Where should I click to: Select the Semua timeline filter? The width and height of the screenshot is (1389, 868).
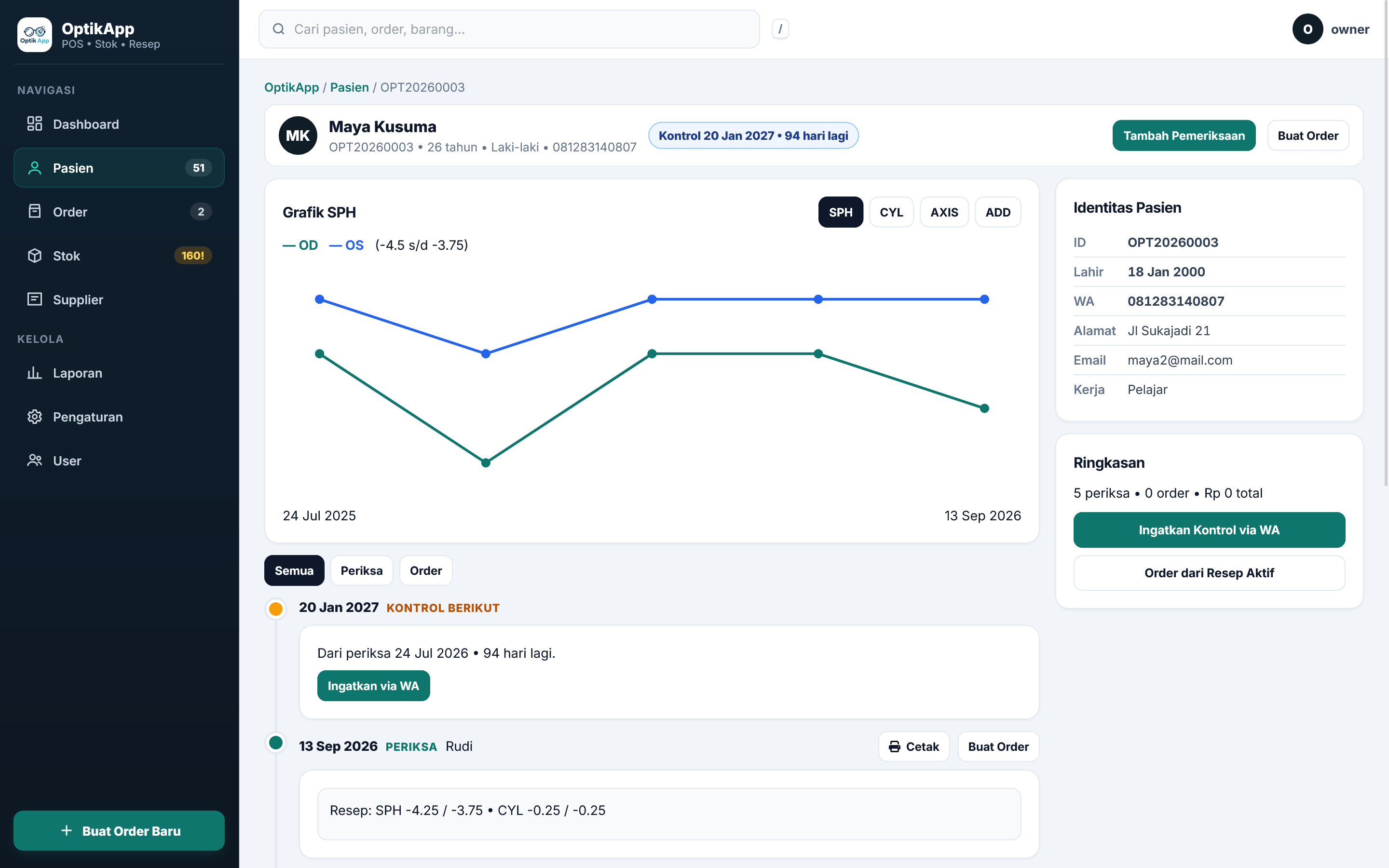294,570
